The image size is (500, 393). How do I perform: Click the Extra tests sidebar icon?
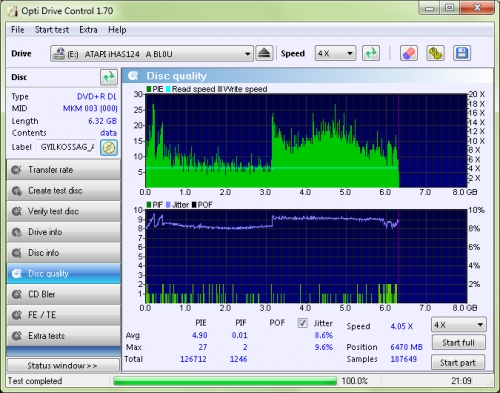pos(16,336)
